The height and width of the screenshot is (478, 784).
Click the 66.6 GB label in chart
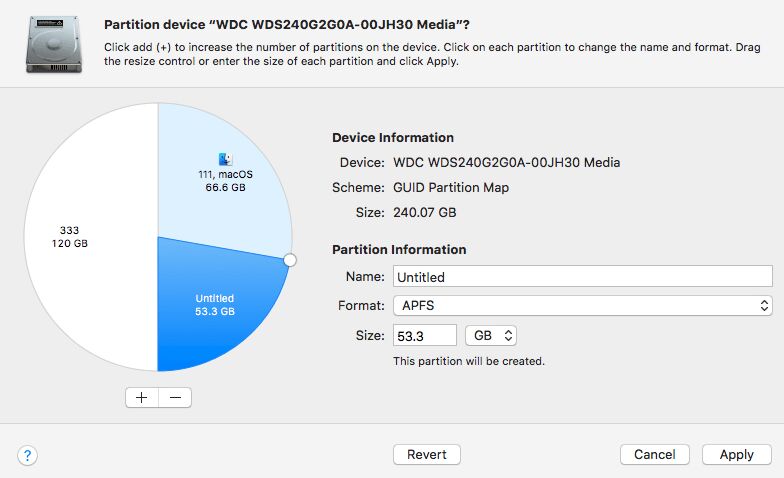225,187
